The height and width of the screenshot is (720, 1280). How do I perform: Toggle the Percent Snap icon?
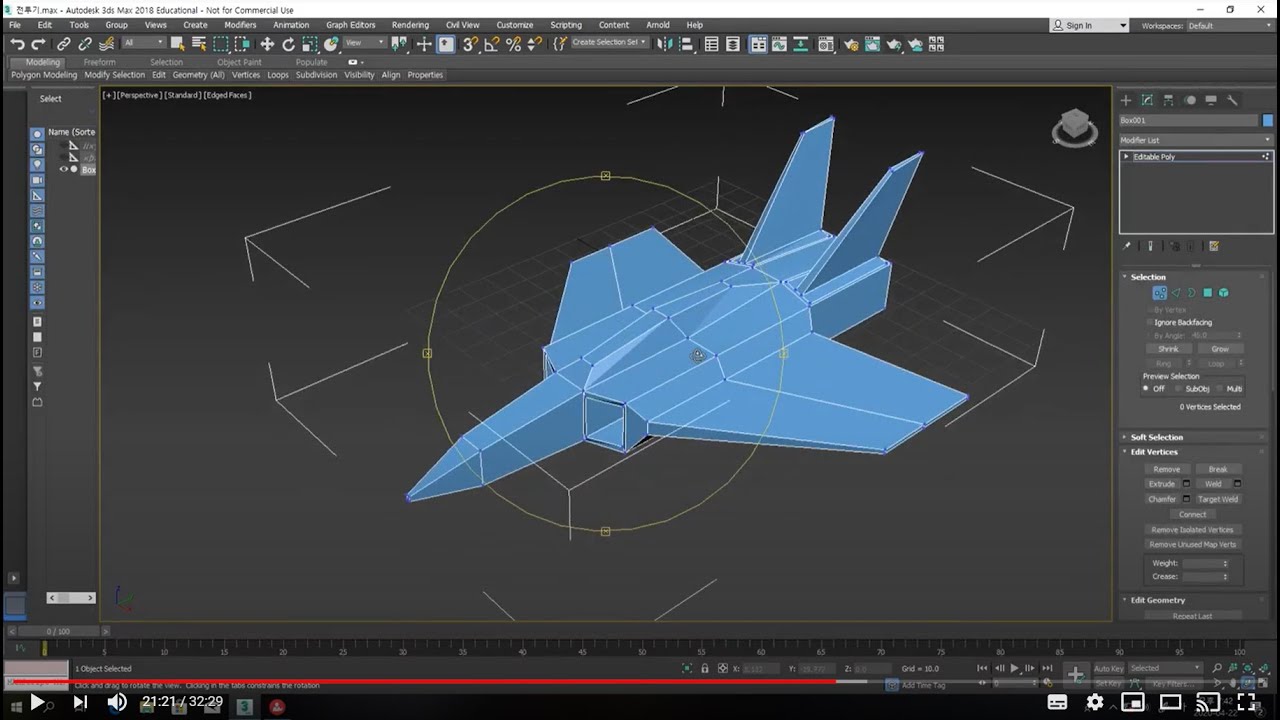(513, 44)
